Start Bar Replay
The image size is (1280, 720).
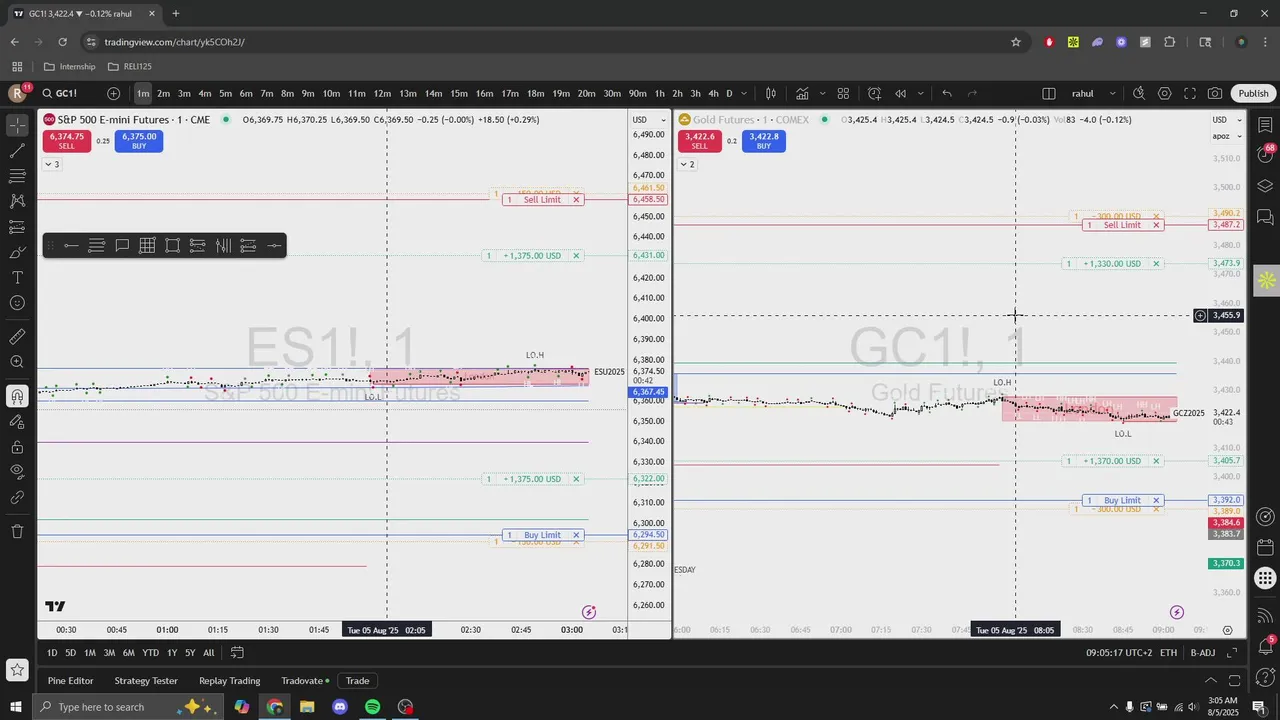coord(900,93)
